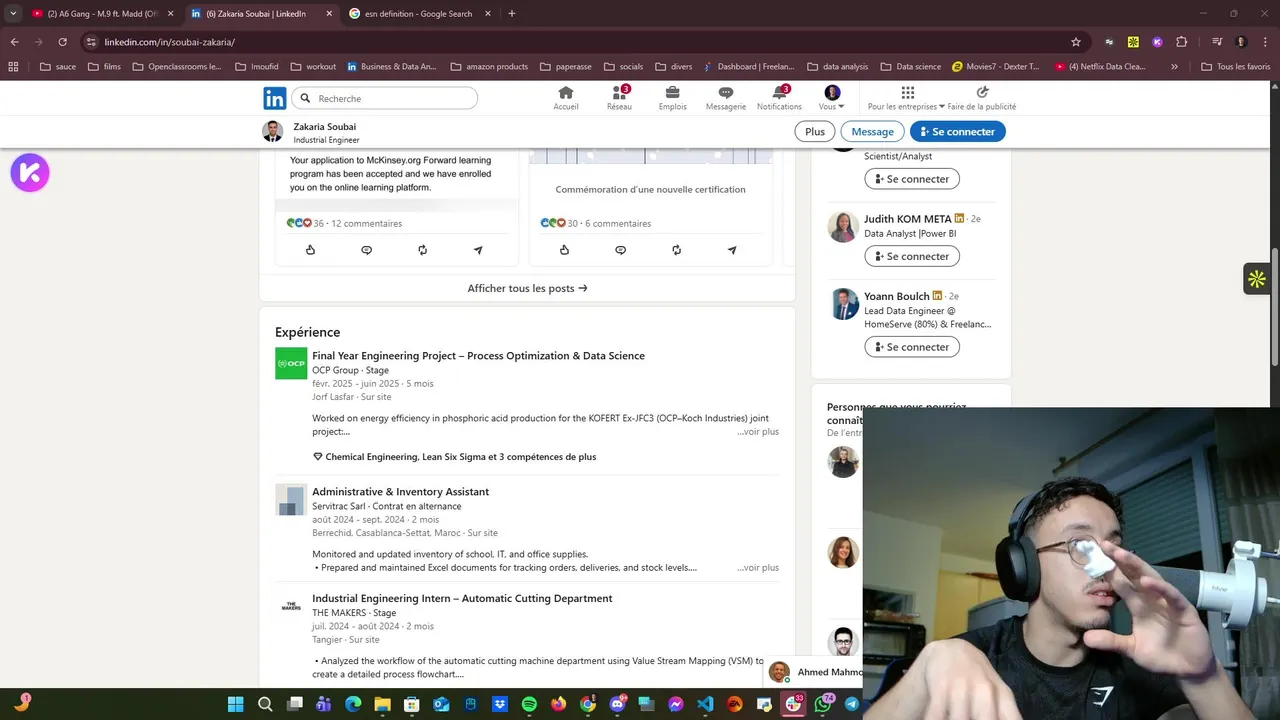Expand Pour les entreprises menu
The width and height of the screenshot is (1280, 720).
pyautogui.click(x=906, y=98)
